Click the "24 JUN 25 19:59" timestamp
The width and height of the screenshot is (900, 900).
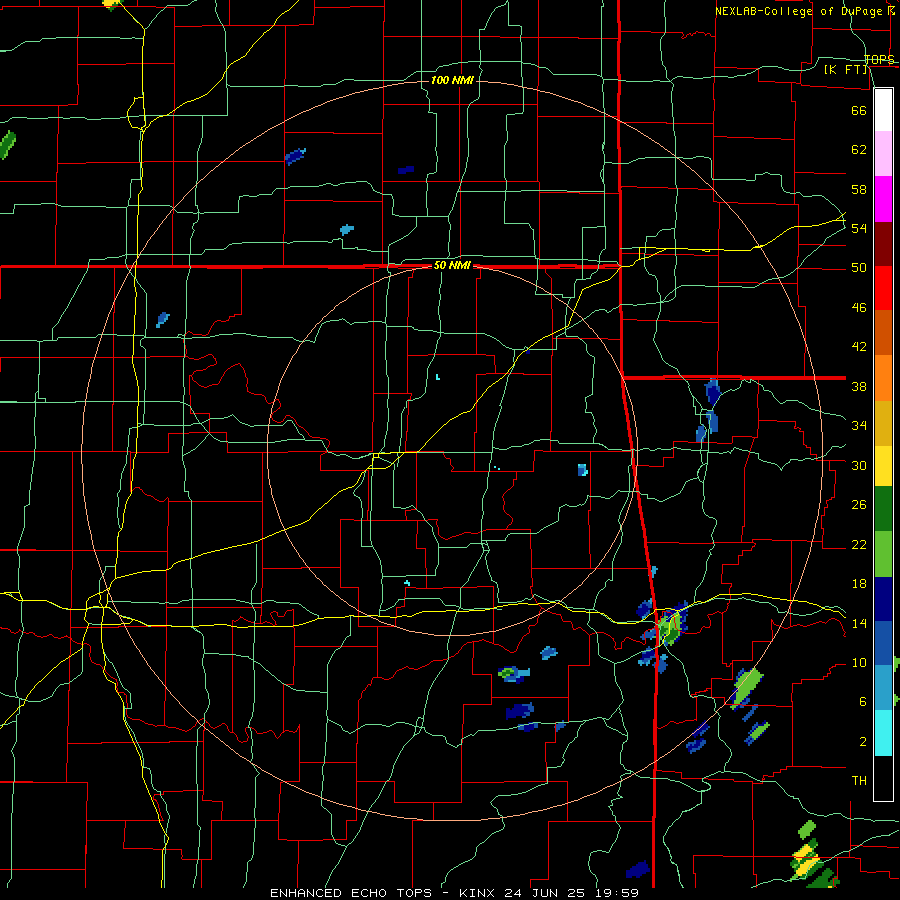571,893
